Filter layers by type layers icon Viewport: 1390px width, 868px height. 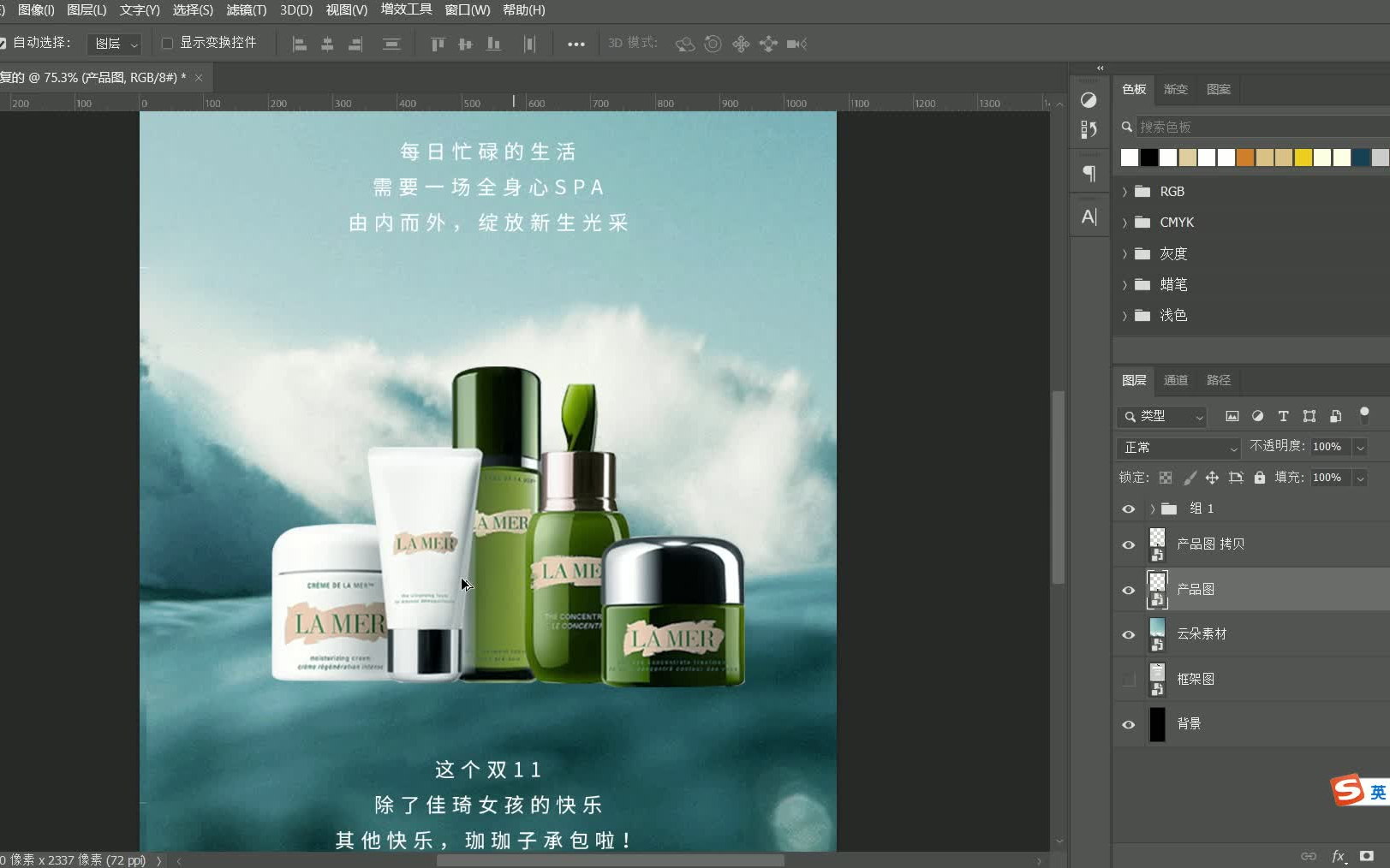(x=1283, y=416)
